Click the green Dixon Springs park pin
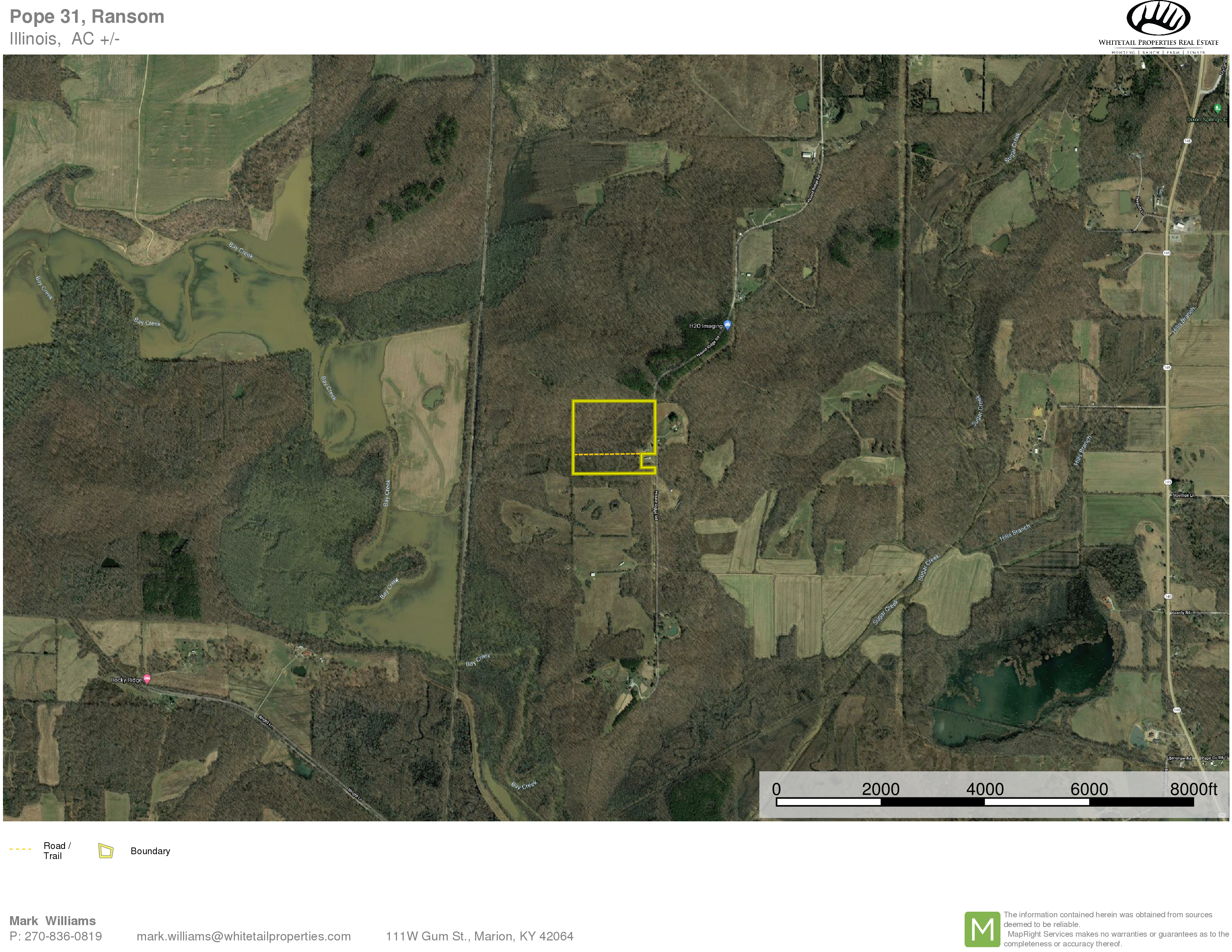 tap(1217, 108)
